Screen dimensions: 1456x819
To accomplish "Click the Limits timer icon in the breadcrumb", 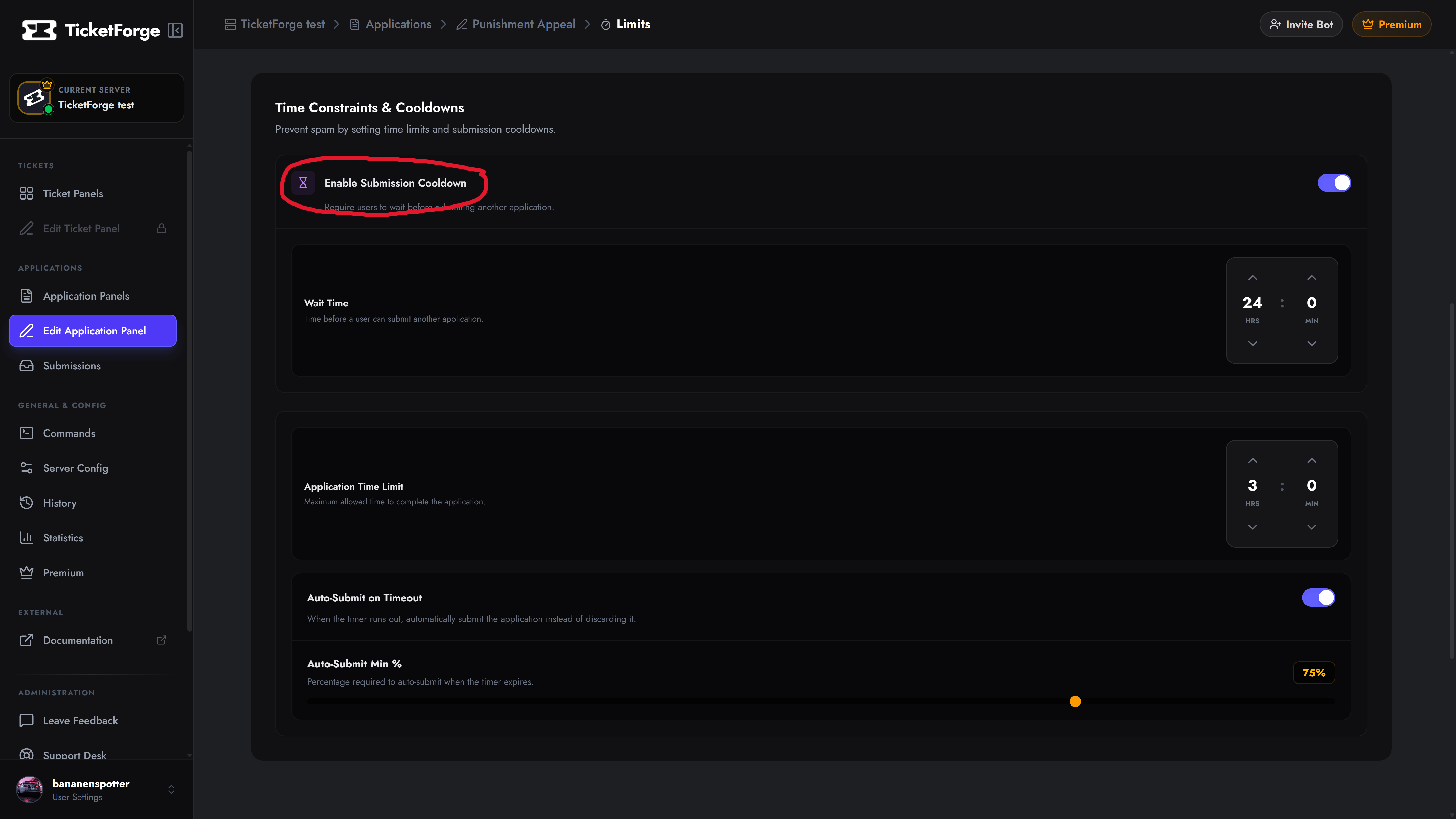I will point(606,24).
